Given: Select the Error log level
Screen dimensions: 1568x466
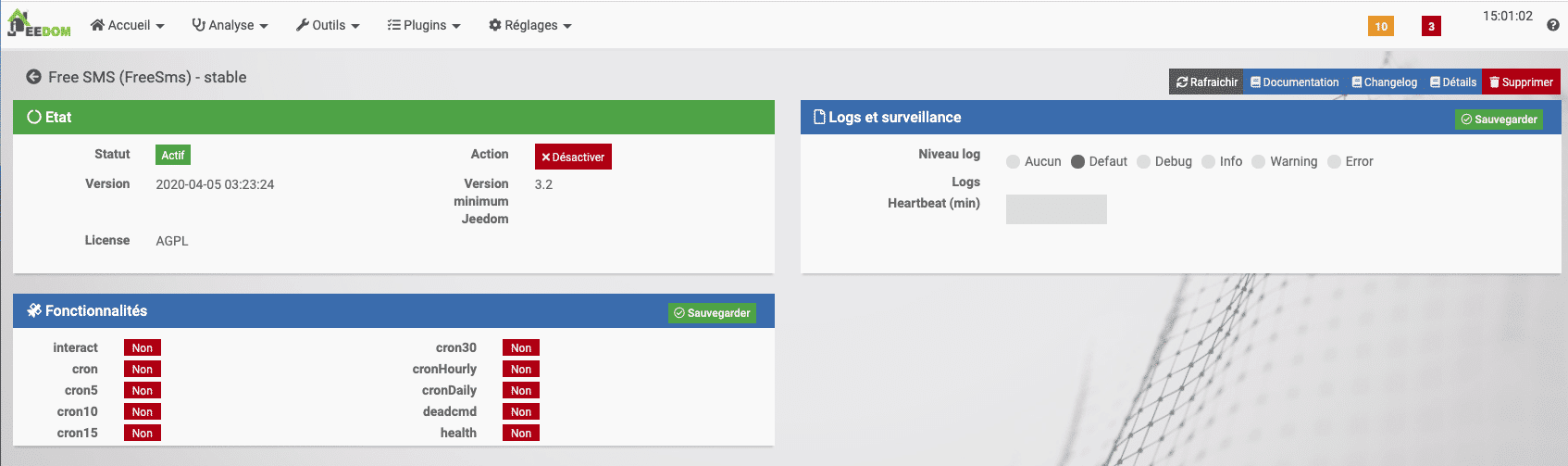Looking at the screenshot, I should 1334,161.
